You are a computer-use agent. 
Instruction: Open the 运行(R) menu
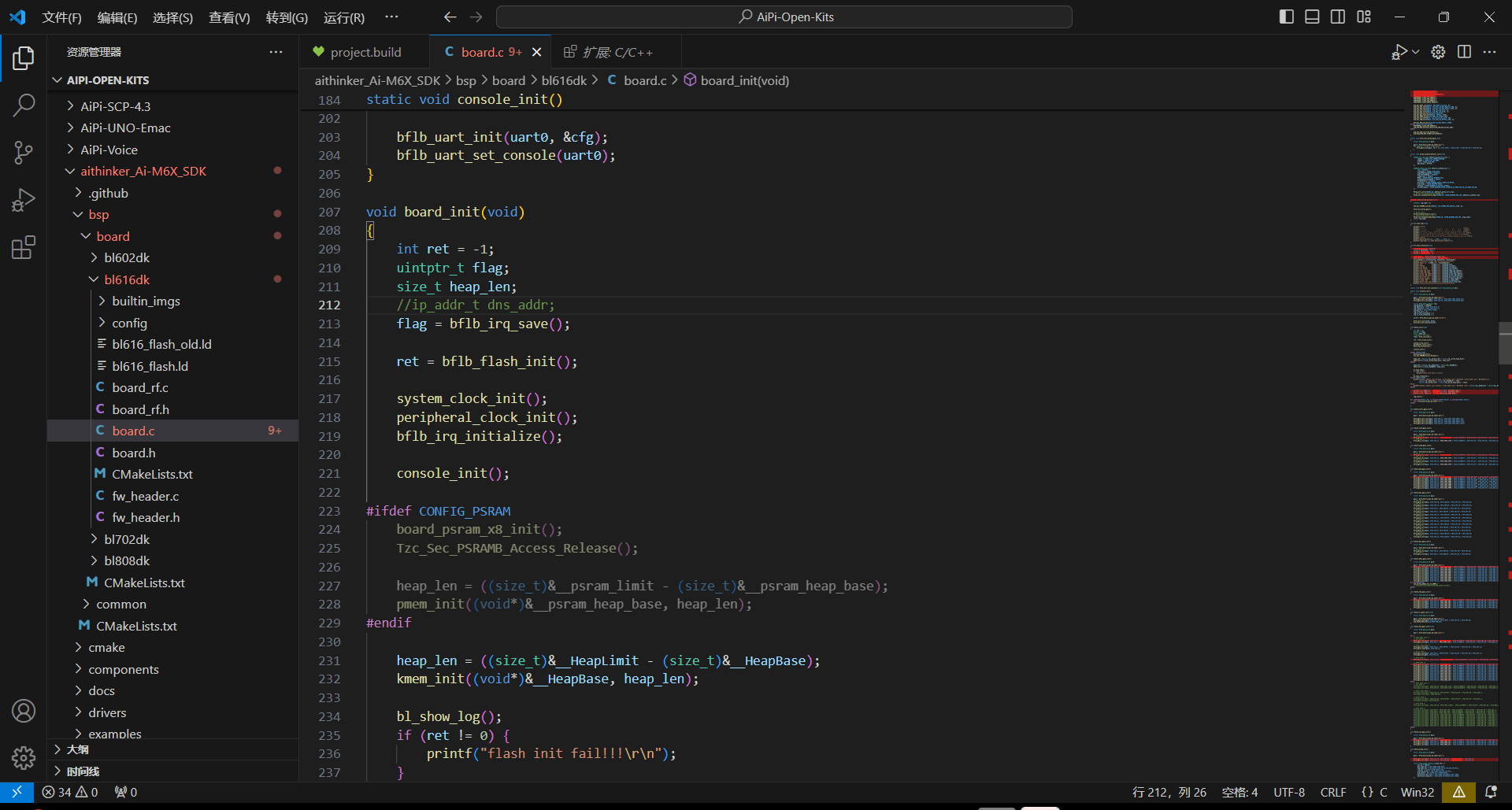coord(344,17)
